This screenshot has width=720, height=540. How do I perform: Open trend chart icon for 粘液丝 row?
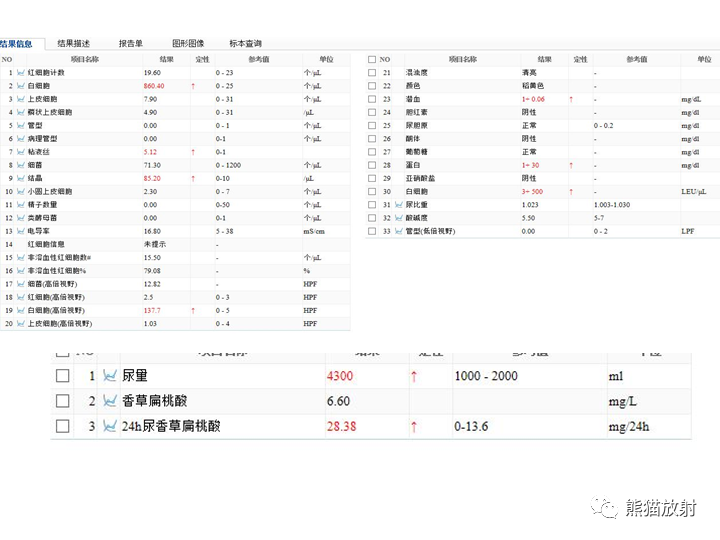[x=21, y=152]
